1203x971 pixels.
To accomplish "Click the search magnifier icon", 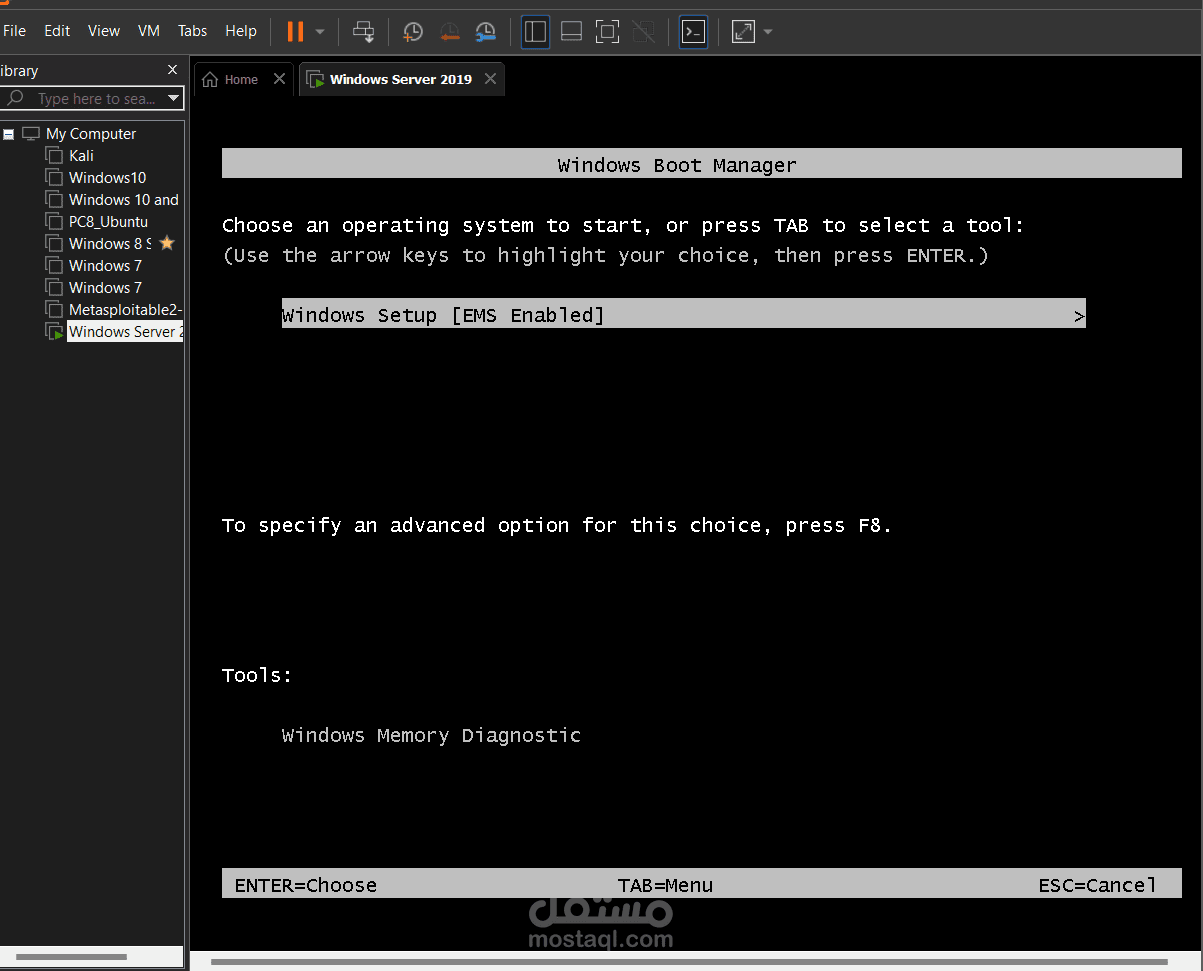I will coord(15,98).
